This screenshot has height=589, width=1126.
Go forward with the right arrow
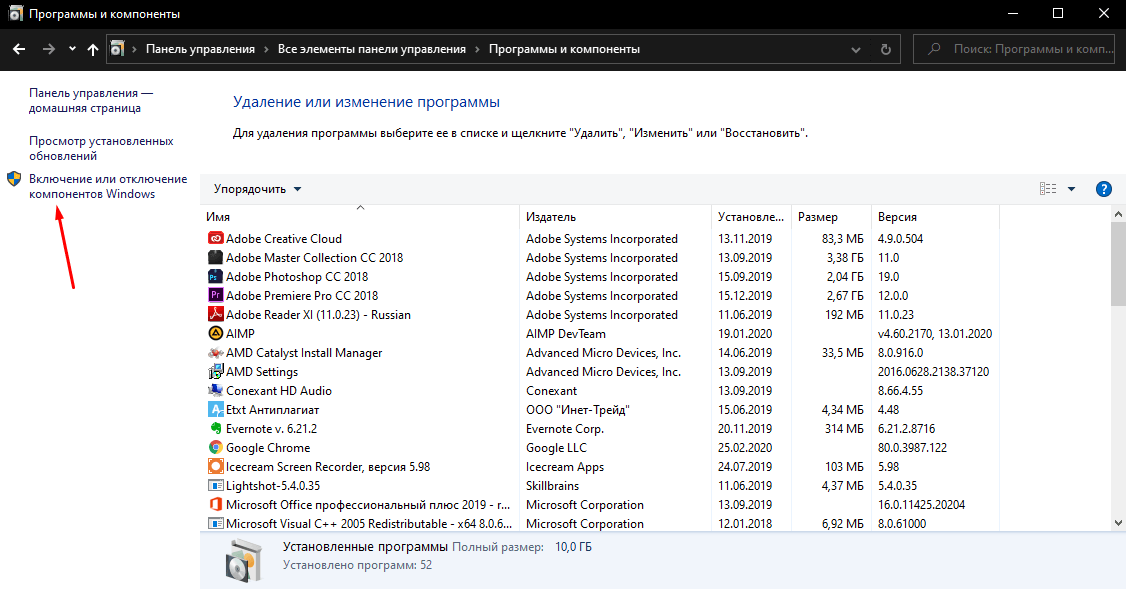[x=48, y=49]
